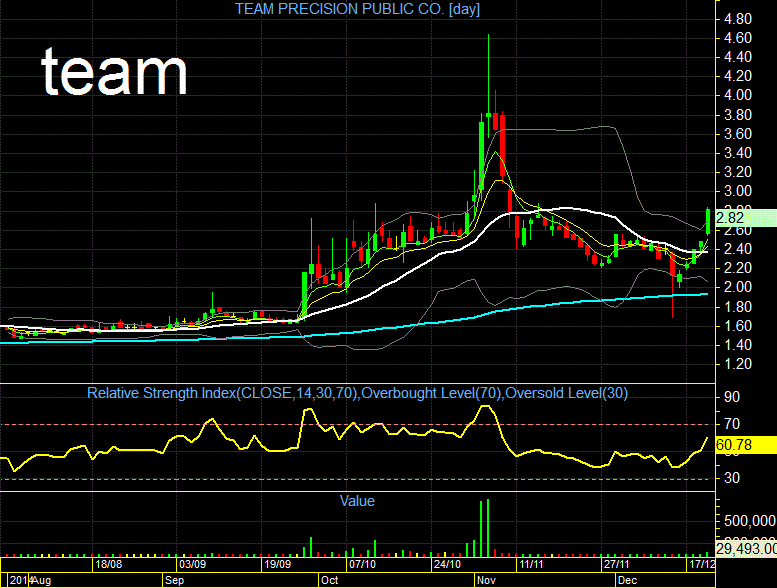777x588 pixels.
Task: Click the 07/10 date marker
Action: (362, 564)
